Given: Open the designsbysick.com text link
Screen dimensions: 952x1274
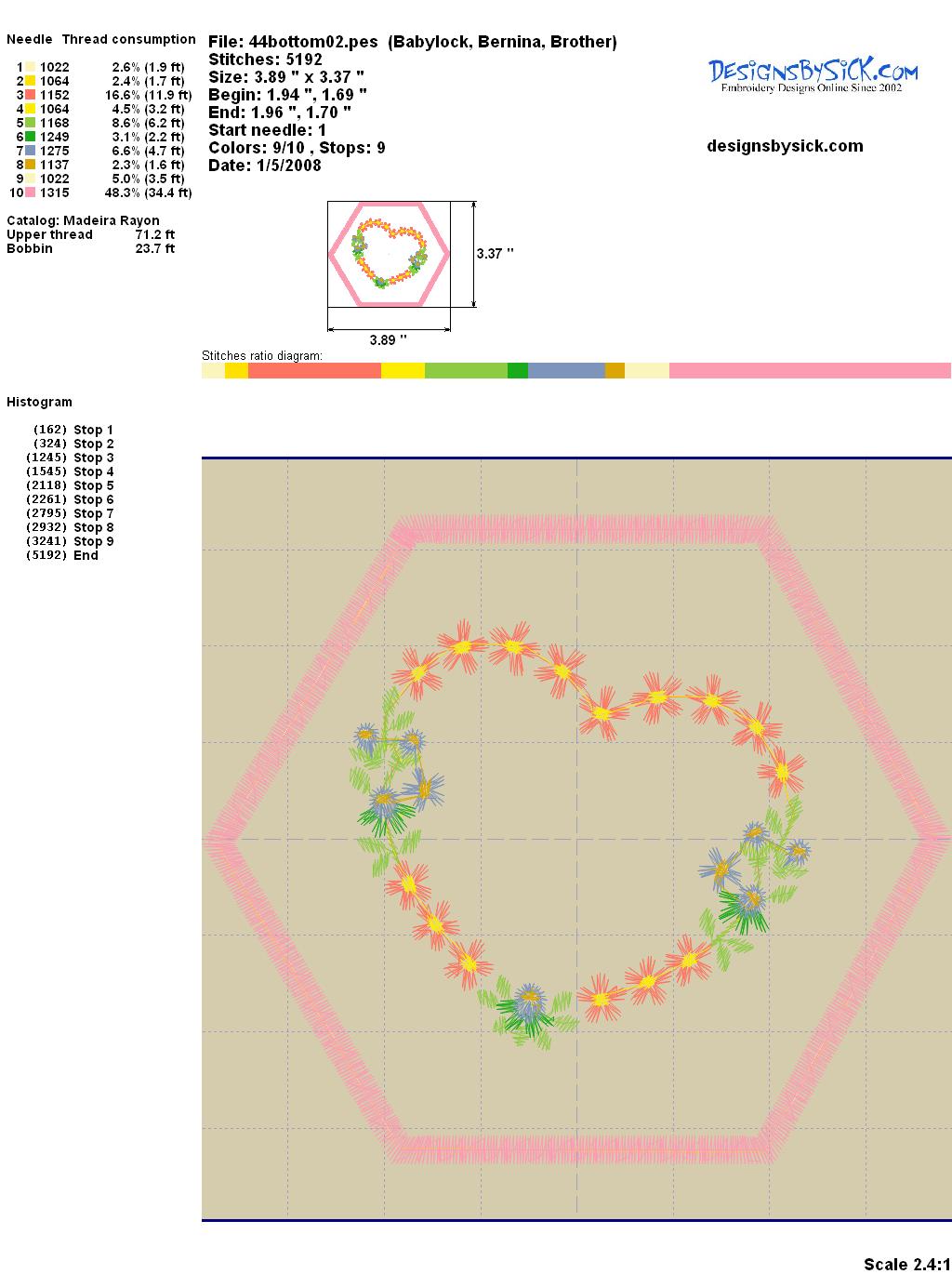Looking at the screenshot, I should [785, 146].
